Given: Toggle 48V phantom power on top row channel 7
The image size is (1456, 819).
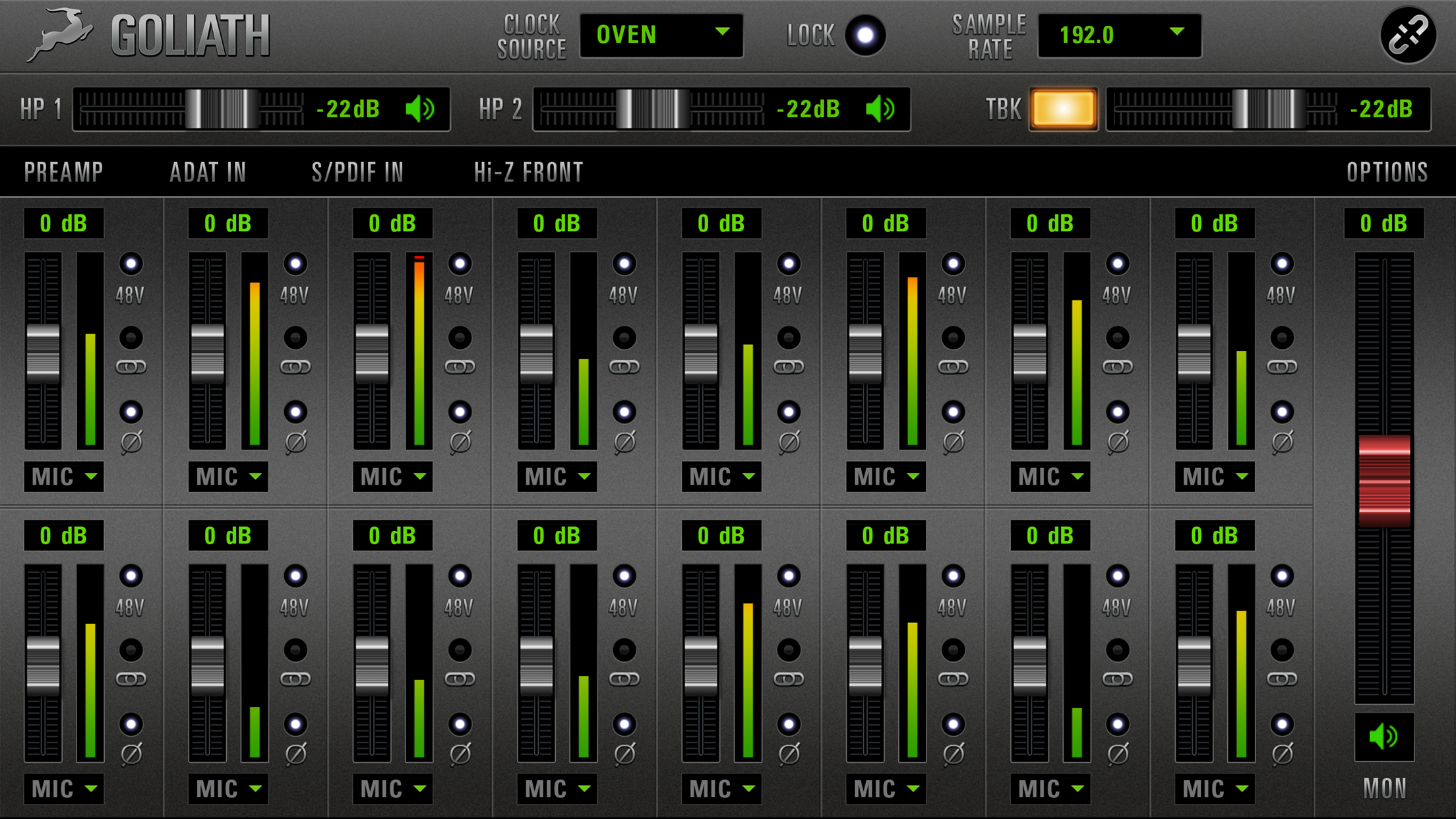Looking at the screenshot, I should (1118, 264).
